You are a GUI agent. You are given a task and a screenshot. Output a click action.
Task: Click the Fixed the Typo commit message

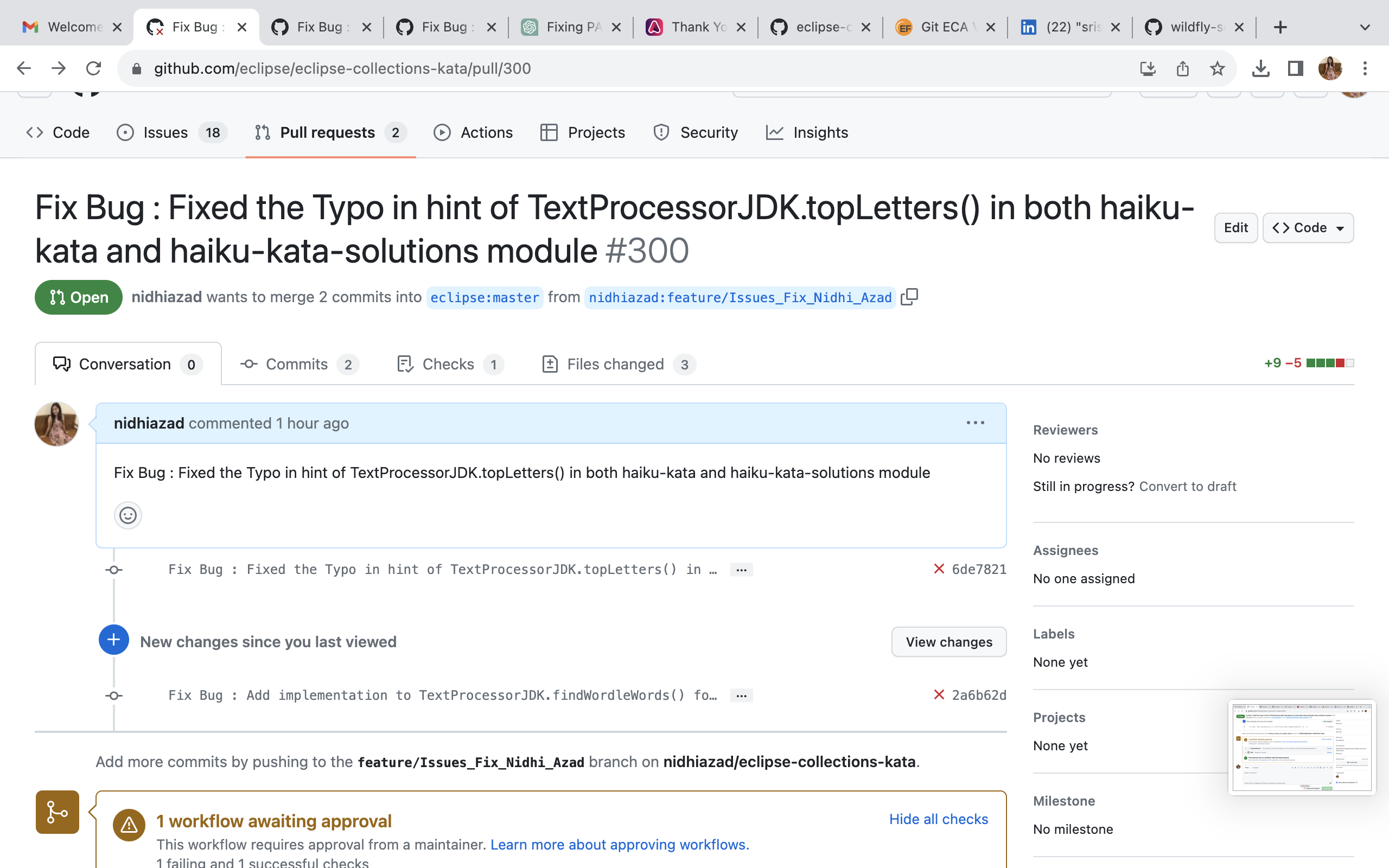[x=443, y=569]
